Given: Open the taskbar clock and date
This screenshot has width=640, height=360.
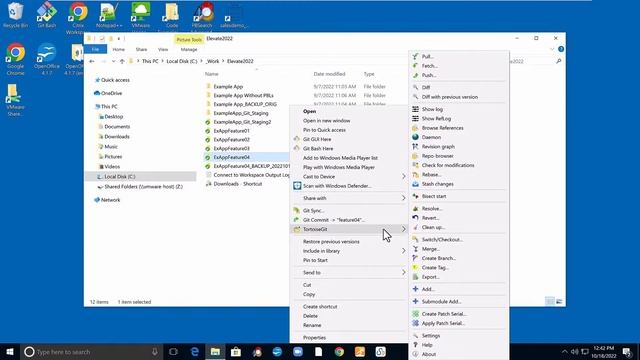Looking at the screenshot, I should [x=603, y=351].
